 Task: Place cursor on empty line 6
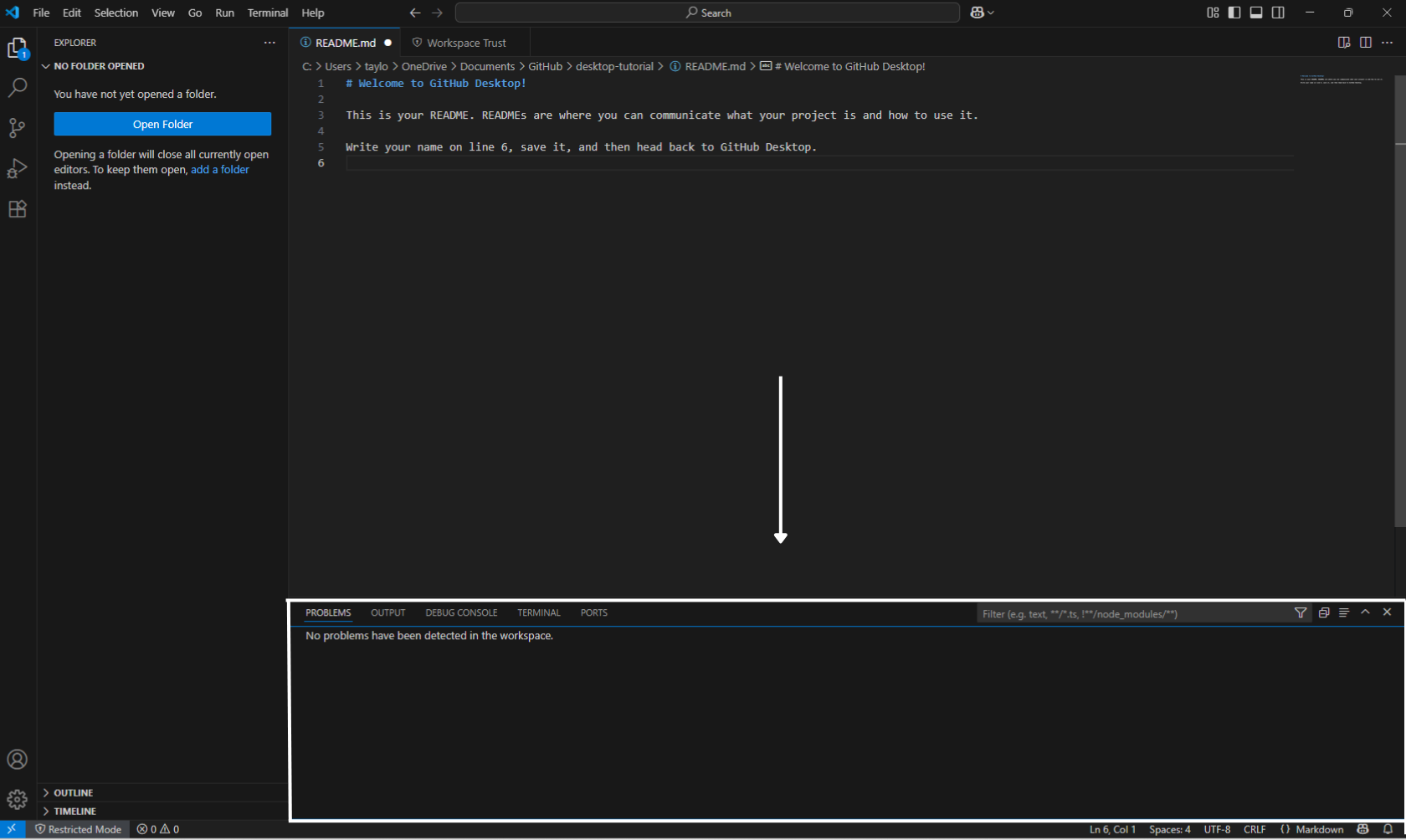(x=819, y=163)
